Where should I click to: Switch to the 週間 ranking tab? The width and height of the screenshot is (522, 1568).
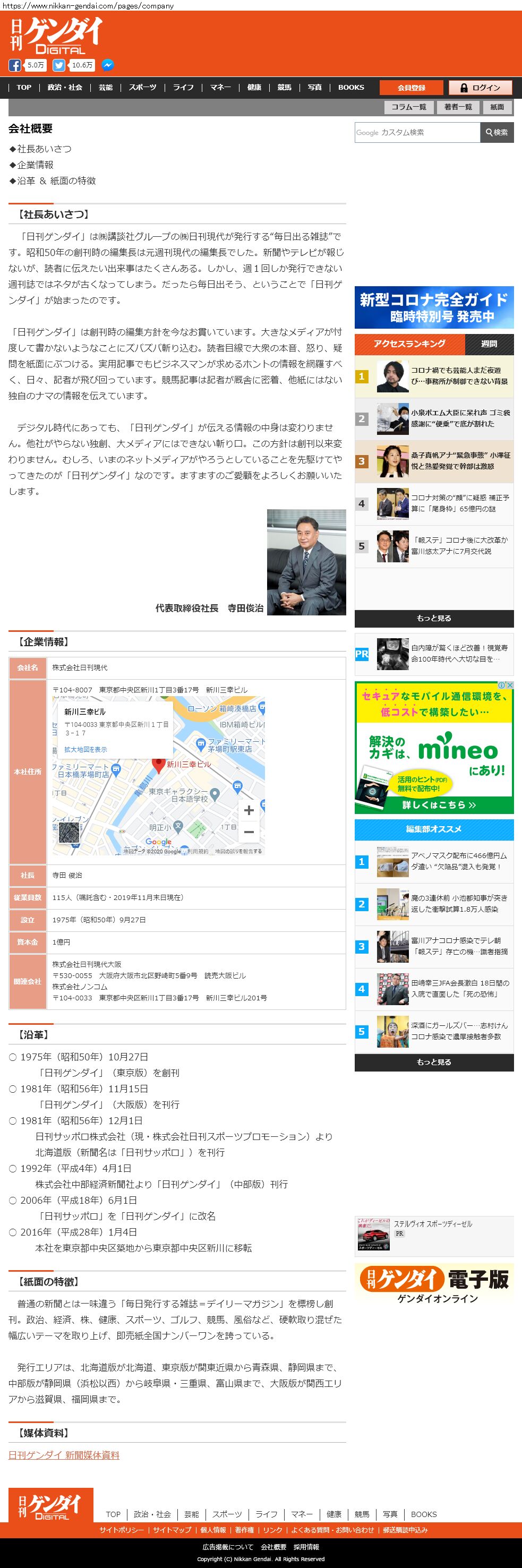click(x=489, y=344)
